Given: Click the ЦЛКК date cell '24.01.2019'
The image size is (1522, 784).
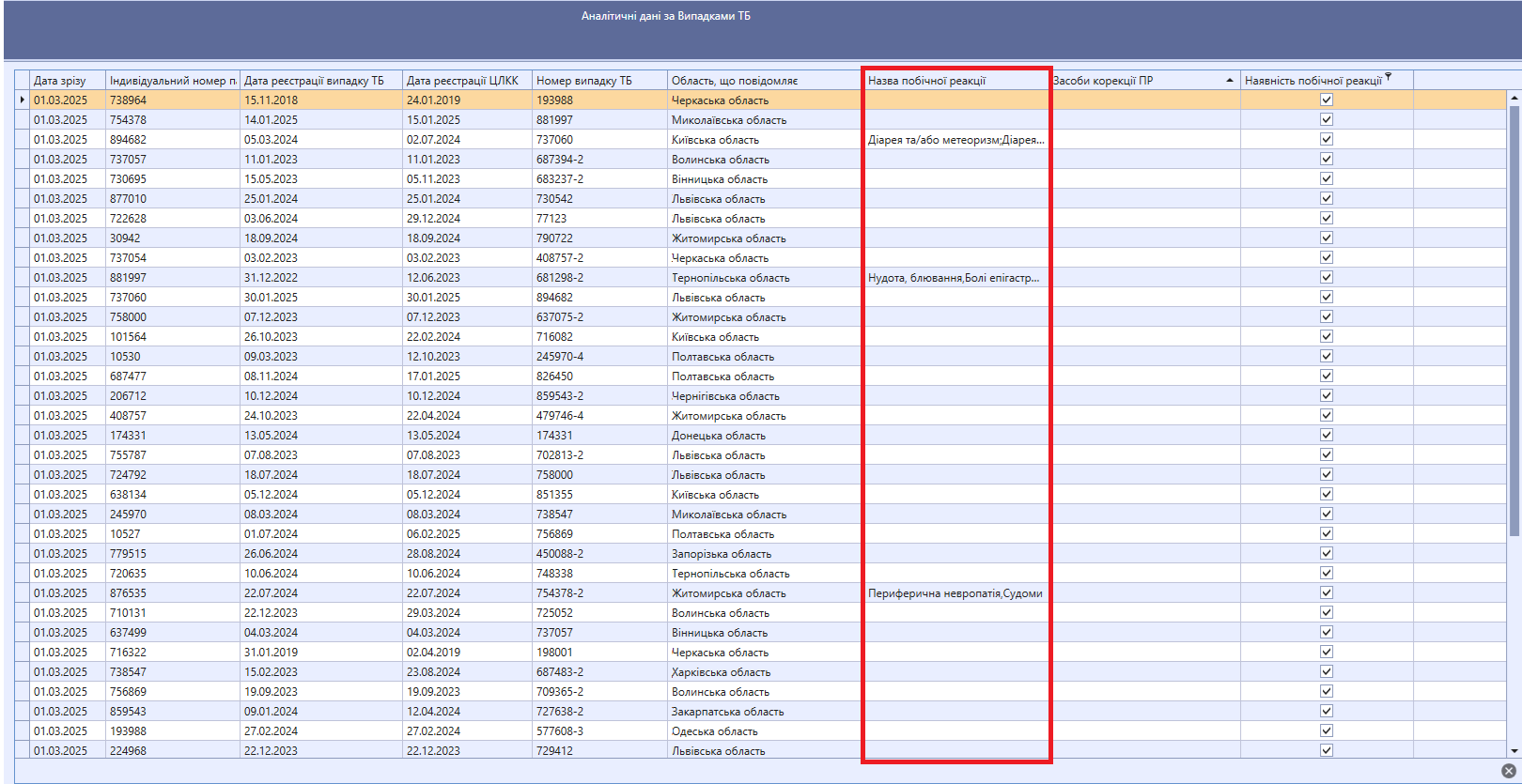Looking at the screenshot, I should pos(468,100).
